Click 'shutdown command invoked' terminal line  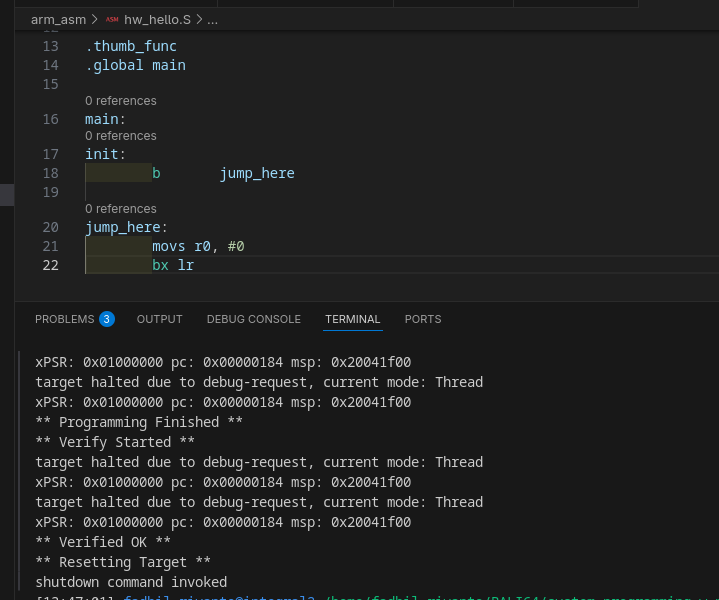click(x=131, y=582)
